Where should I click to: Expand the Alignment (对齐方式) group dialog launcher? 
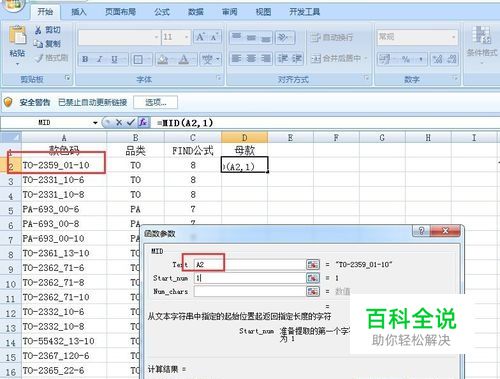coord(366,78)
